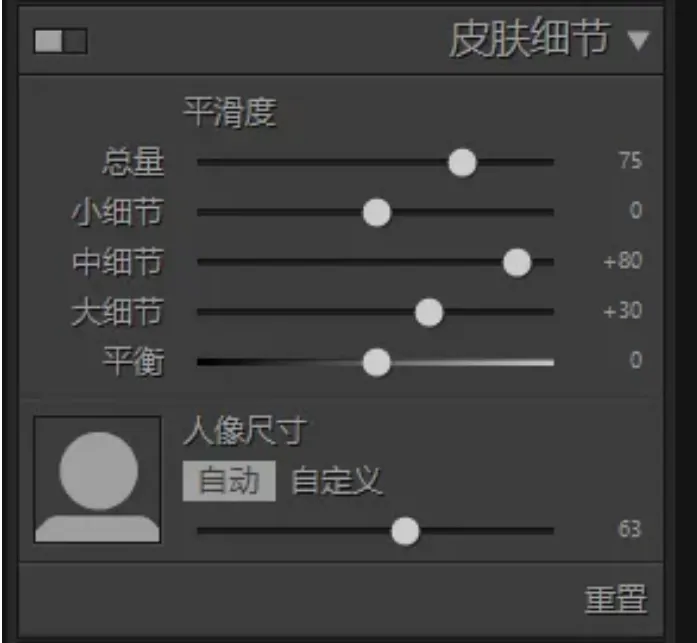Click the 中细节 value field +80
This screenshot has width=697, height=643.
click(x=623, y=260)
